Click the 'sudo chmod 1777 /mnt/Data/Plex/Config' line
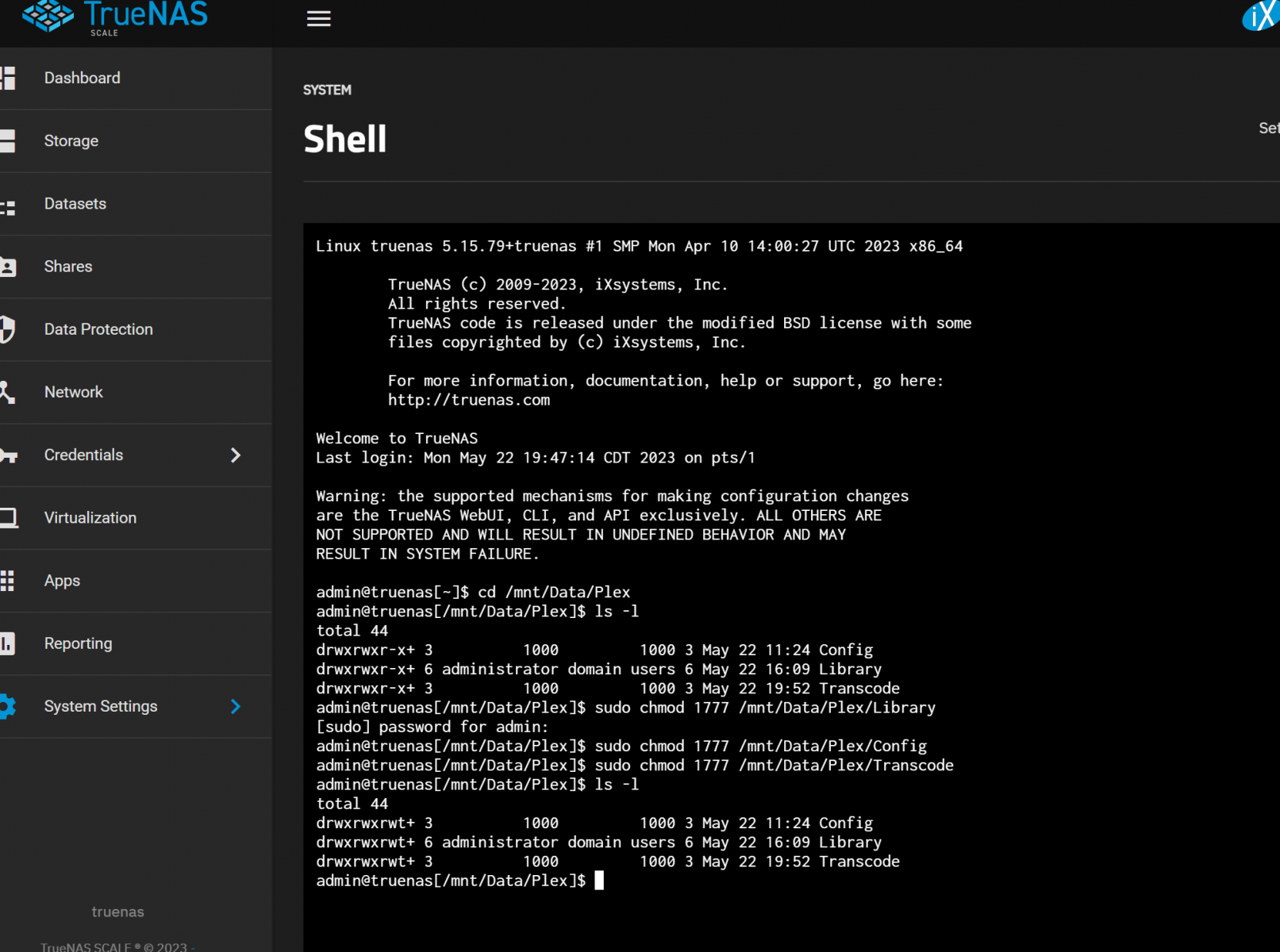This screenshot has height=952, width=1280. (621, 747)
